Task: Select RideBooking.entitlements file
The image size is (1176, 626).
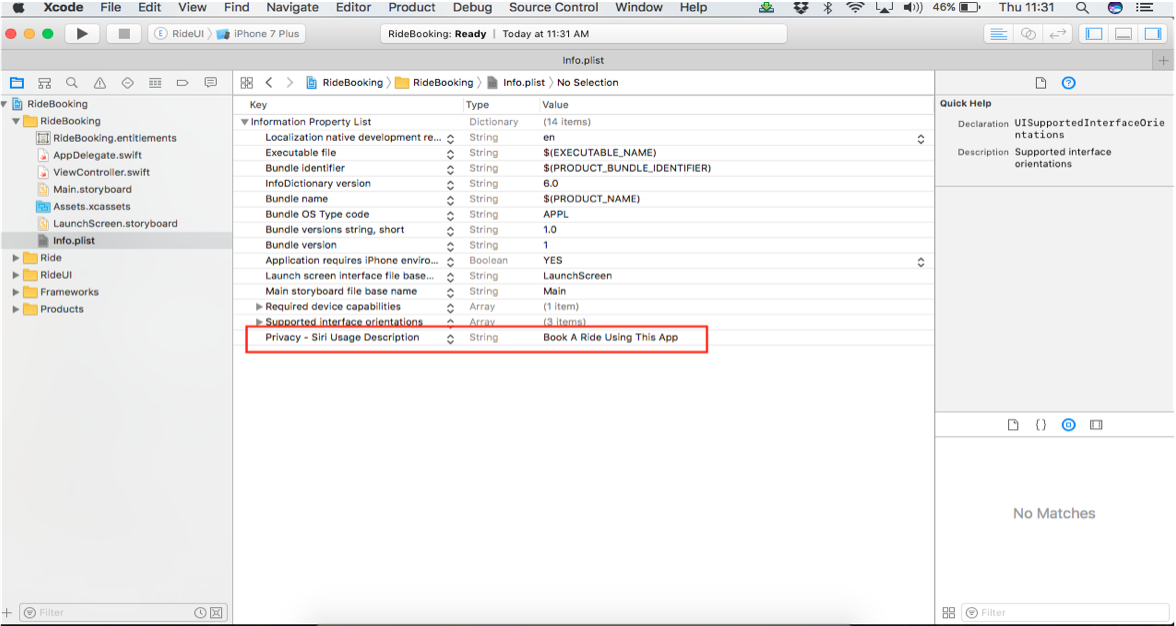Action: pos(114,138)
